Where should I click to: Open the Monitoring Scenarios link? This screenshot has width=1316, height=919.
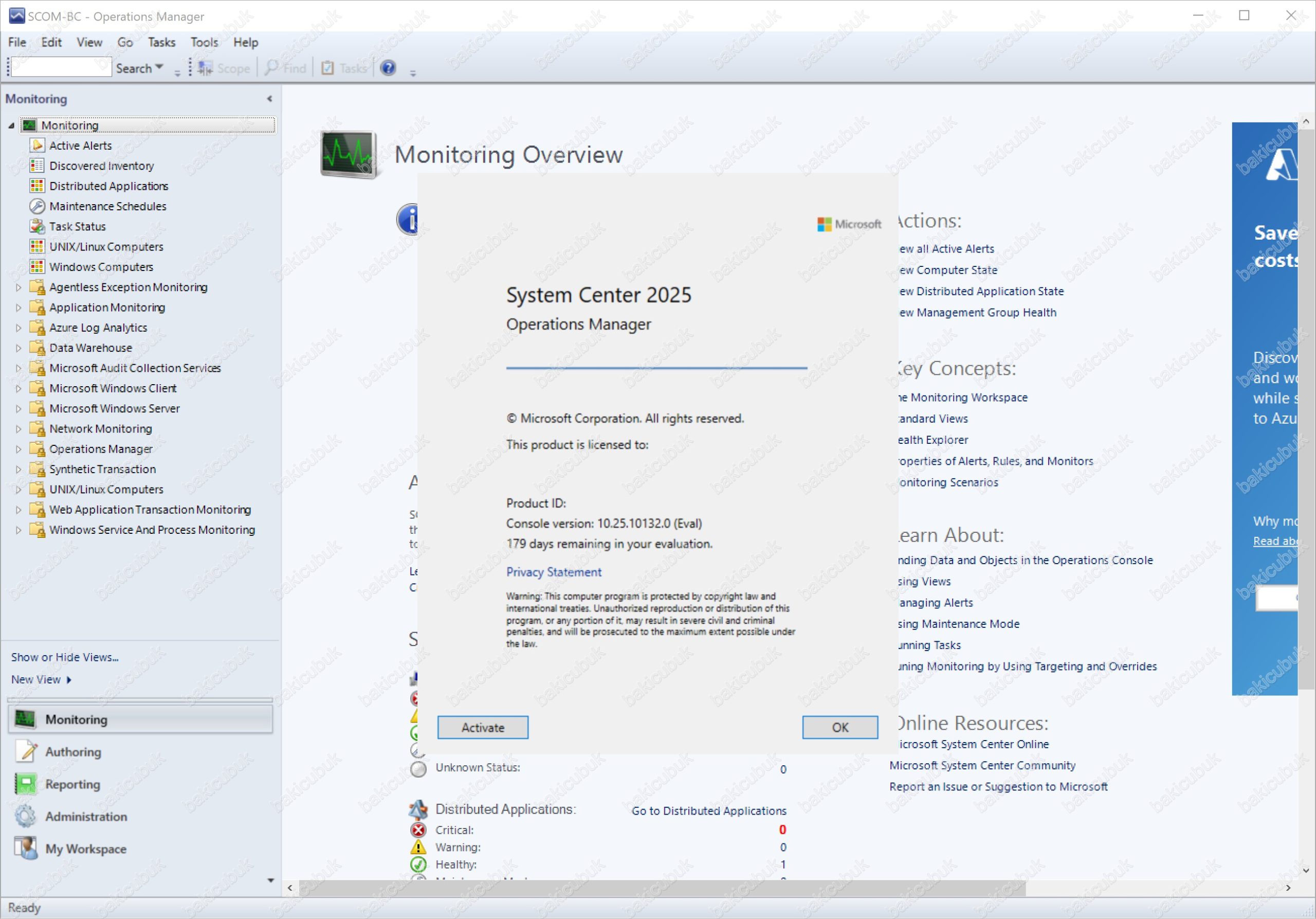click(948, 482)
